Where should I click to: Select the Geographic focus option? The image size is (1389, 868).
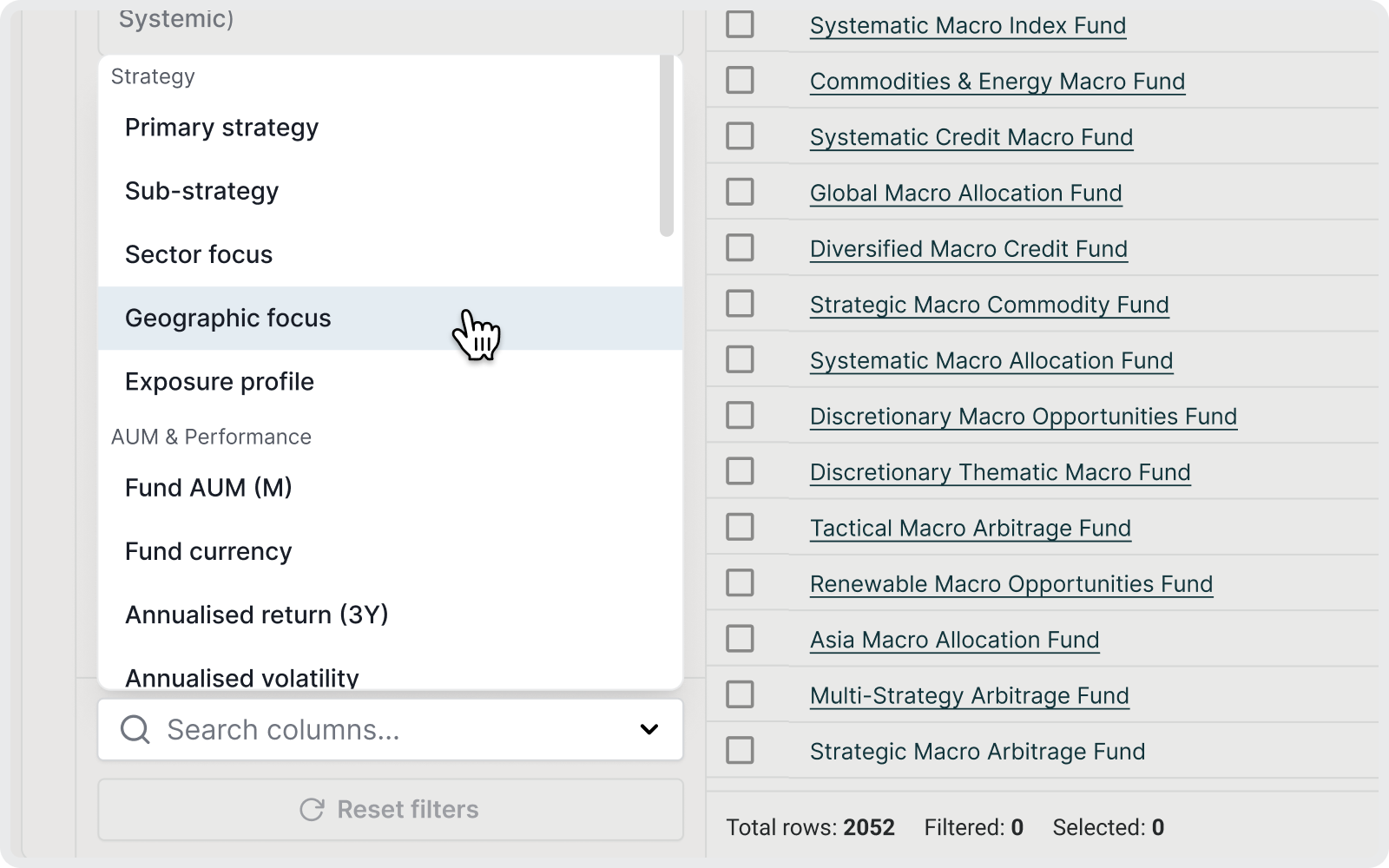tap(227, 319)
